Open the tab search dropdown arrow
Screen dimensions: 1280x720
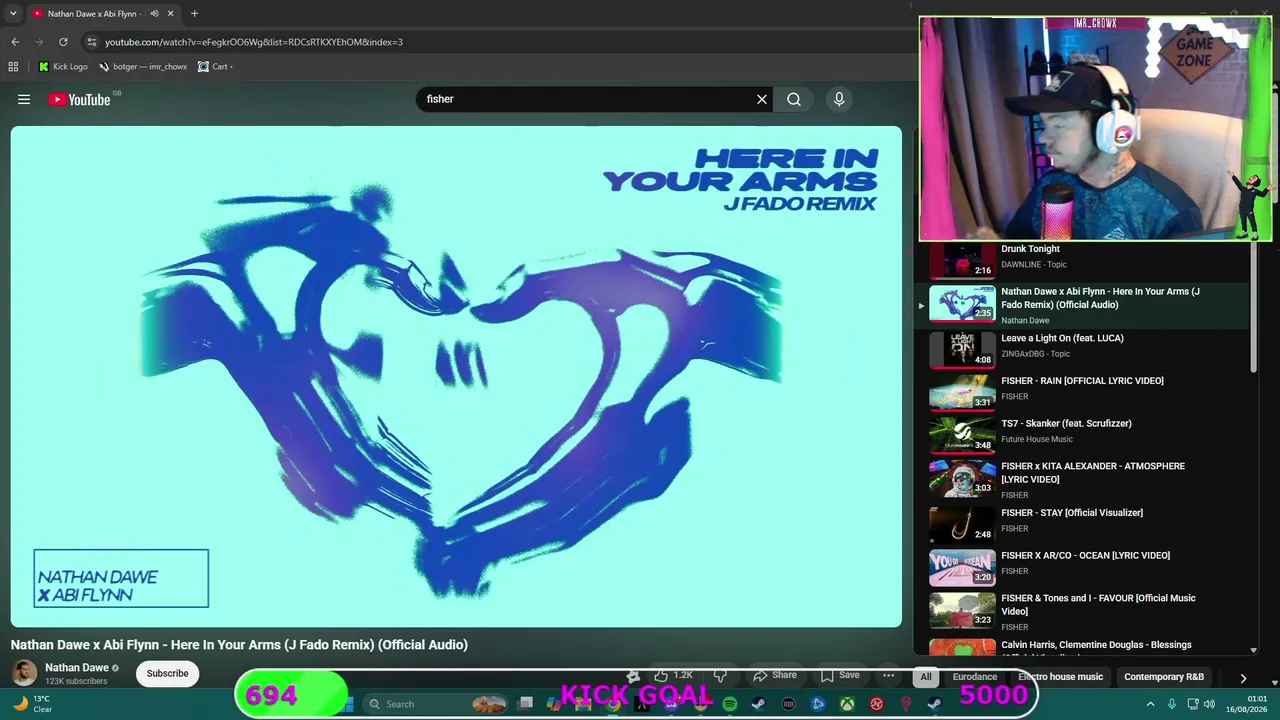(13, 14)
